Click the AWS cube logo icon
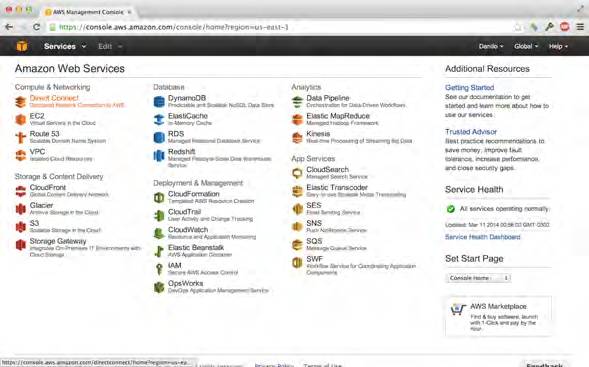This screenshot has width=589, height=367. coord(22,46)
